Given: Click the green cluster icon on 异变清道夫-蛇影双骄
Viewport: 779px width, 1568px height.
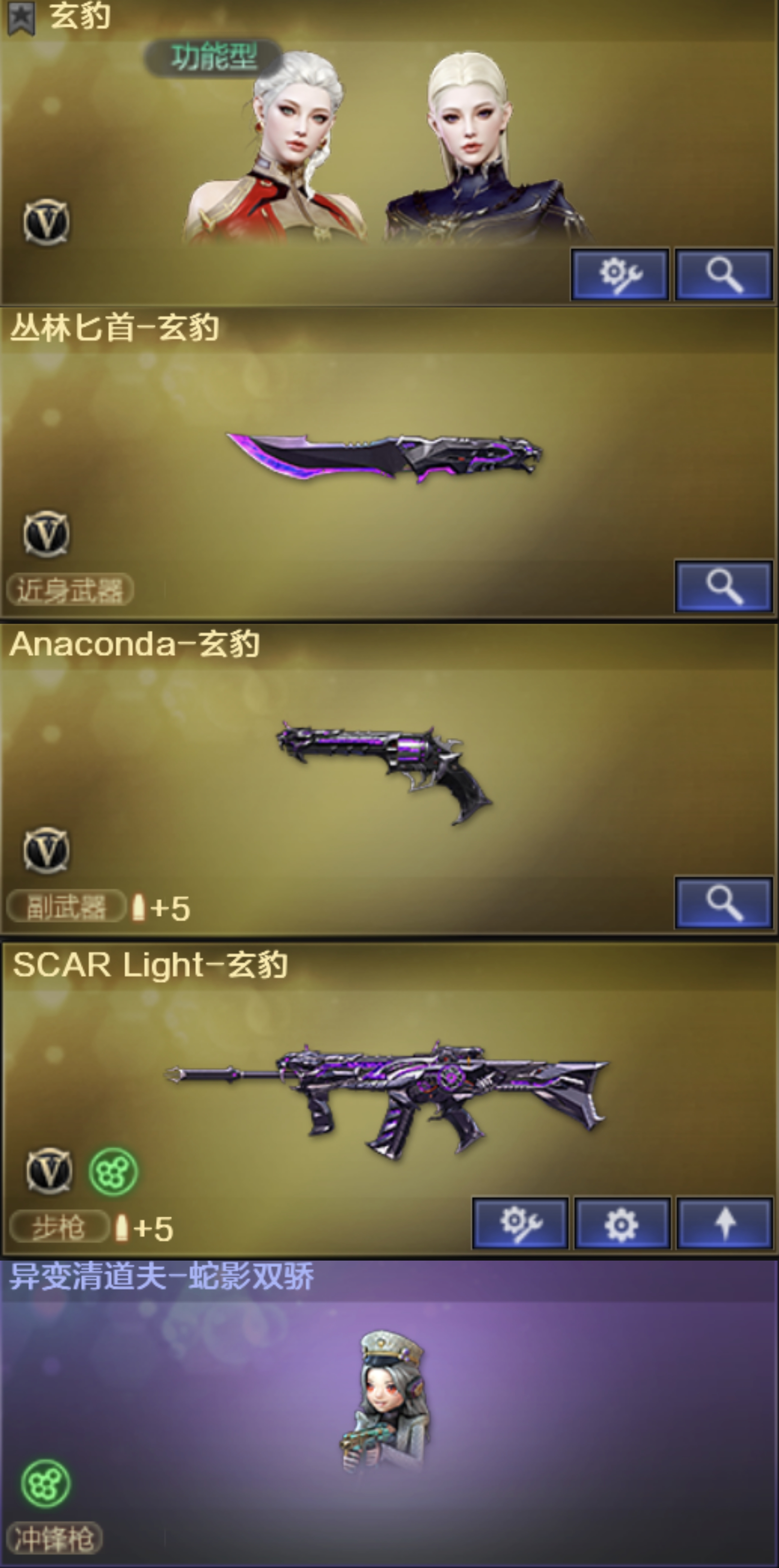Looking at the screenshot, I should (46, 1483).
